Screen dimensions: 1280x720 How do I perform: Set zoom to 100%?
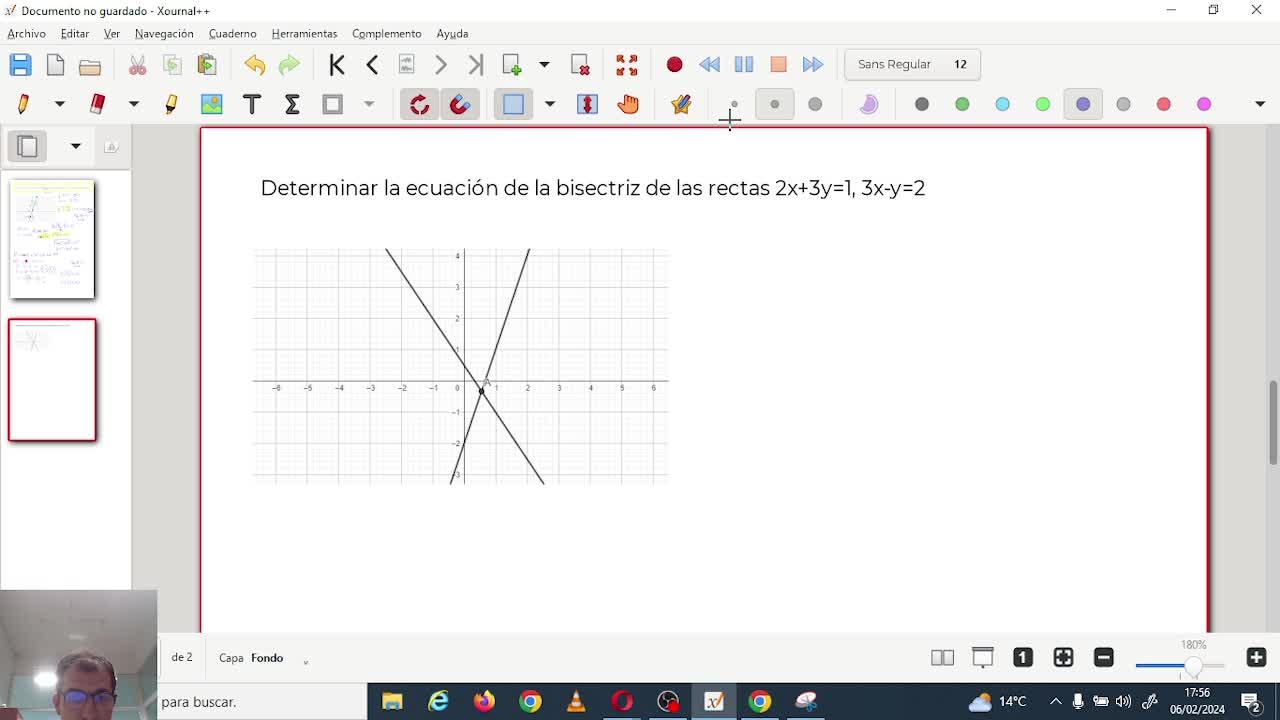pyautogui.click(x=1023, y=657)
